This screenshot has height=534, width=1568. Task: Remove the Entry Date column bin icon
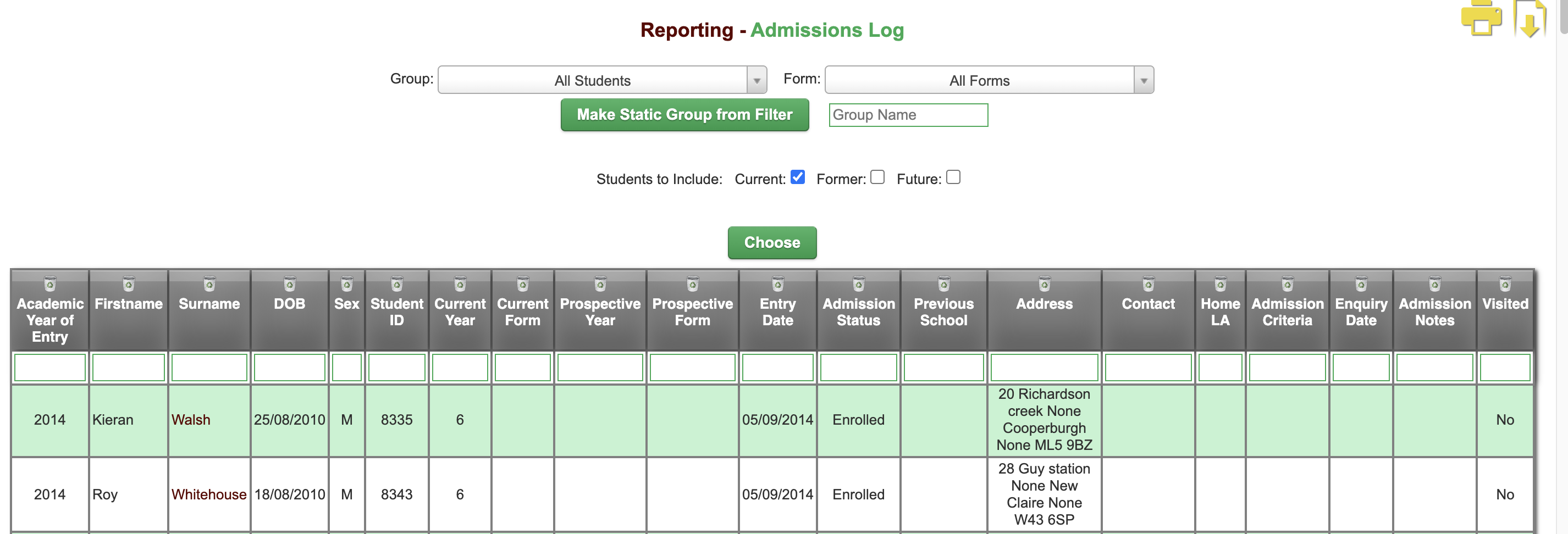pyautogui.click(x=778, y=283)
